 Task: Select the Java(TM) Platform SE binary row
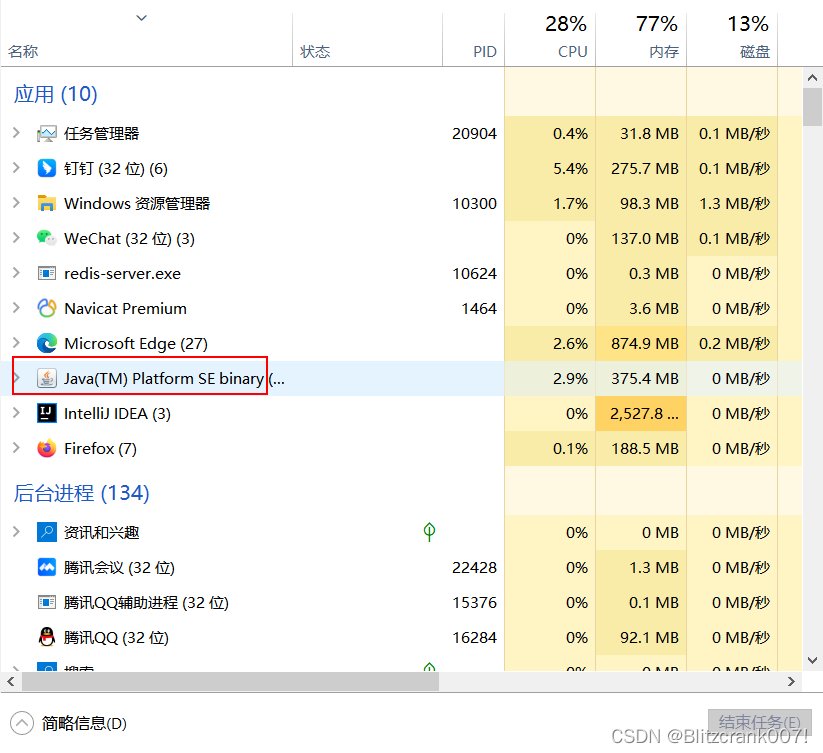[x=160, y=378]
